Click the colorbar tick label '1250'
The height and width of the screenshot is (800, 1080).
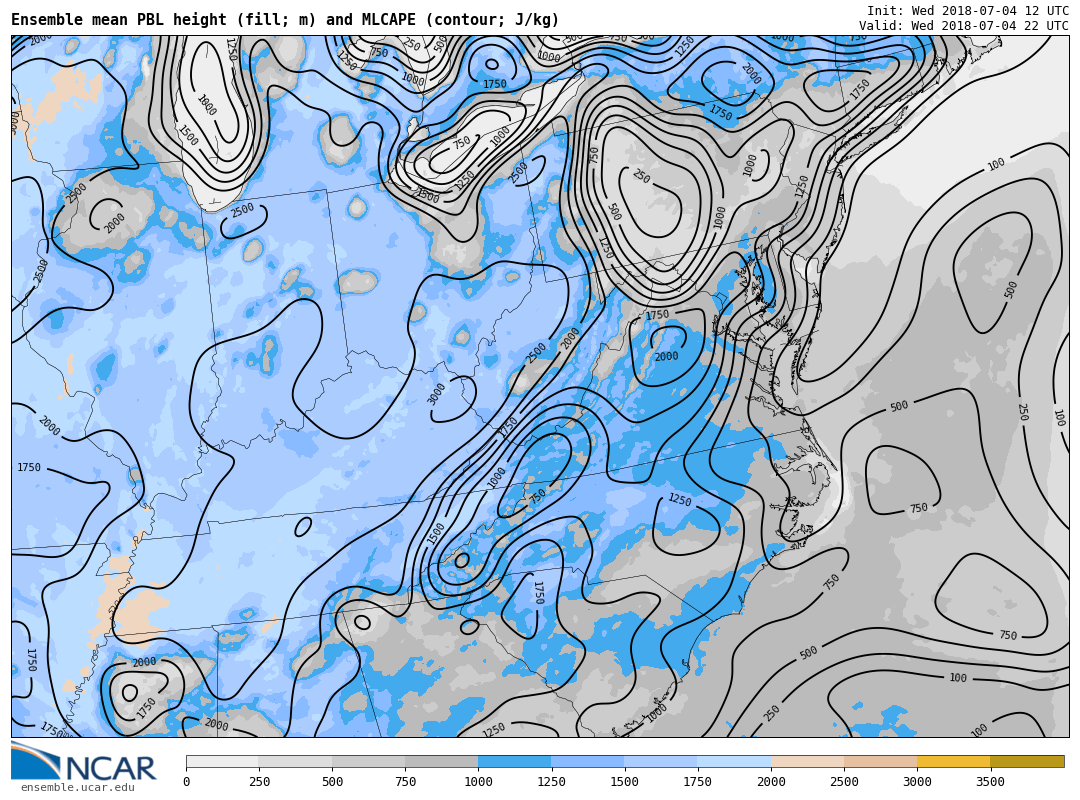[552, 781]
